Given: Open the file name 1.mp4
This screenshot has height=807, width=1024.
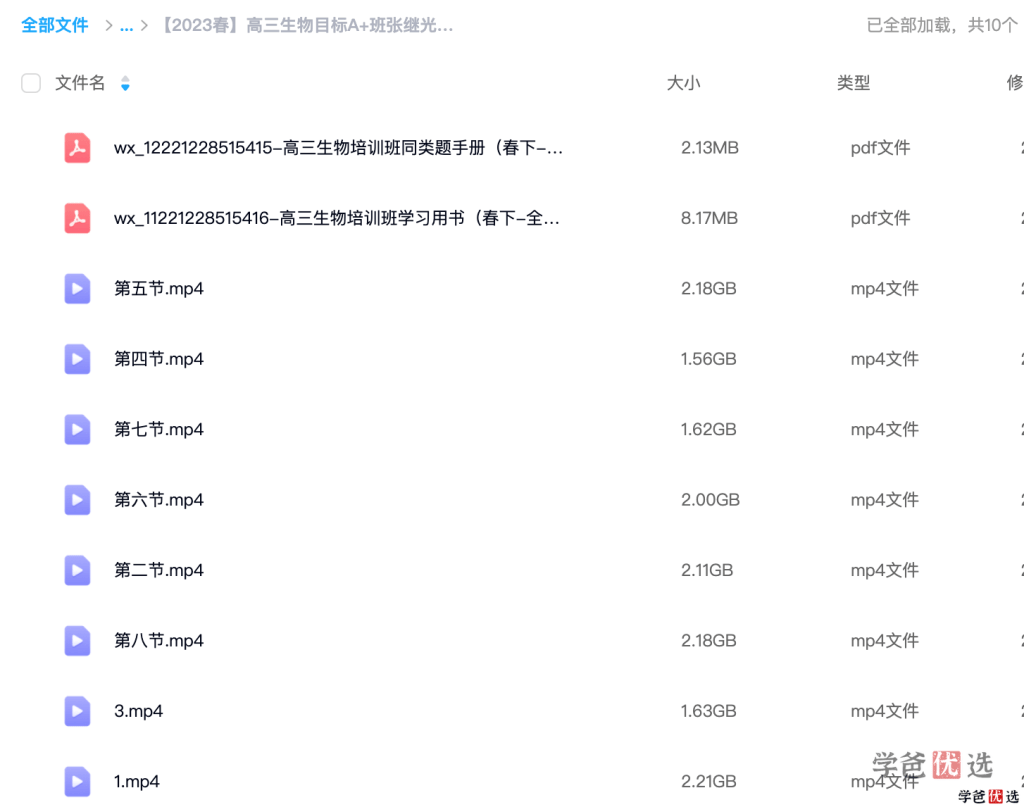Looking at the screenshot, I should [136, 782].
